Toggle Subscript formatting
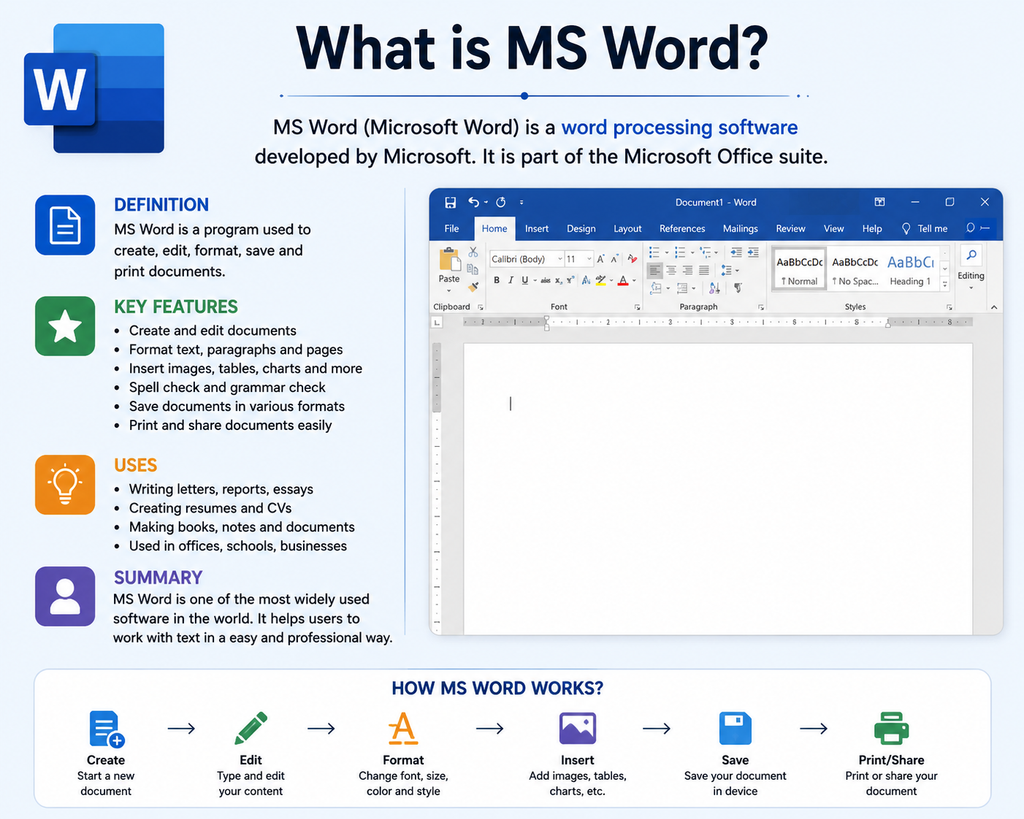Image resolution: width=1024 pixels, height=819 pixels. 558,280
